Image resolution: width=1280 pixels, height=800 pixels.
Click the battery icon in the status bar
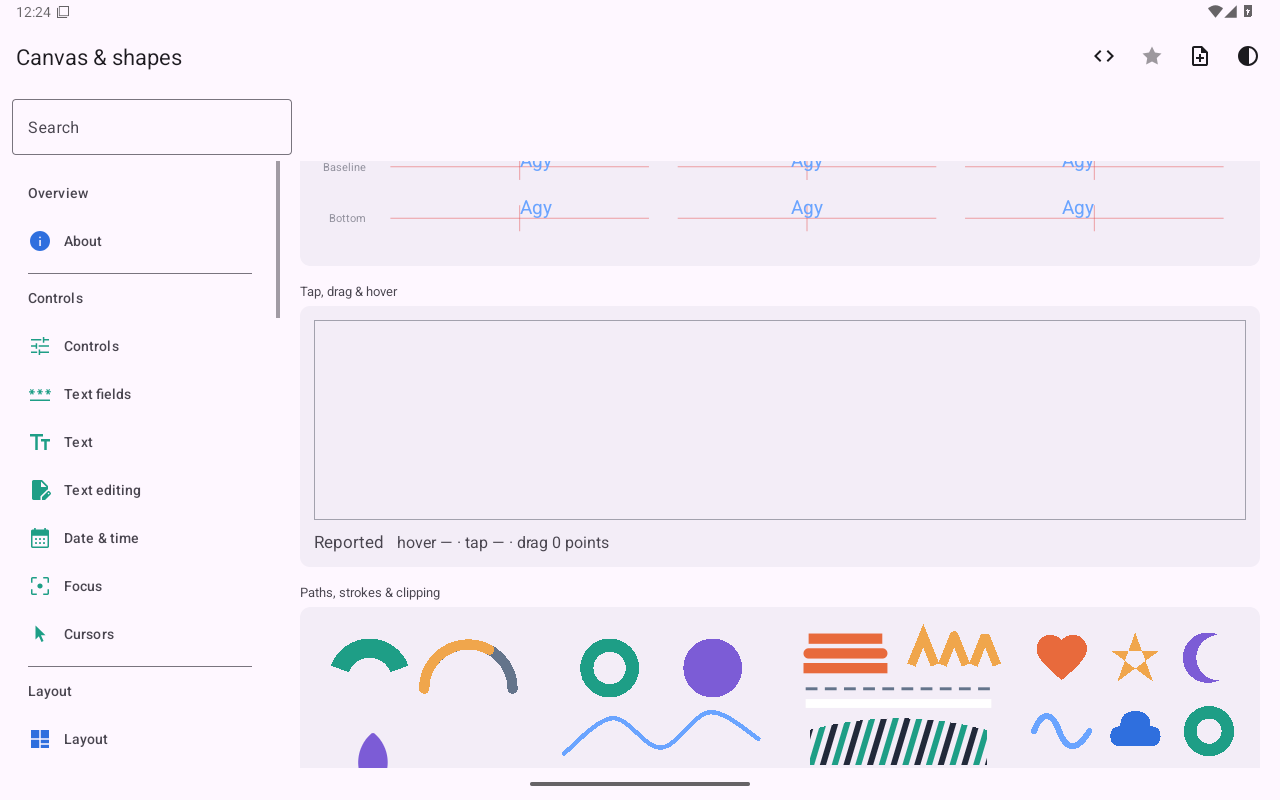pyautogui.click(x=1248, y=12)
